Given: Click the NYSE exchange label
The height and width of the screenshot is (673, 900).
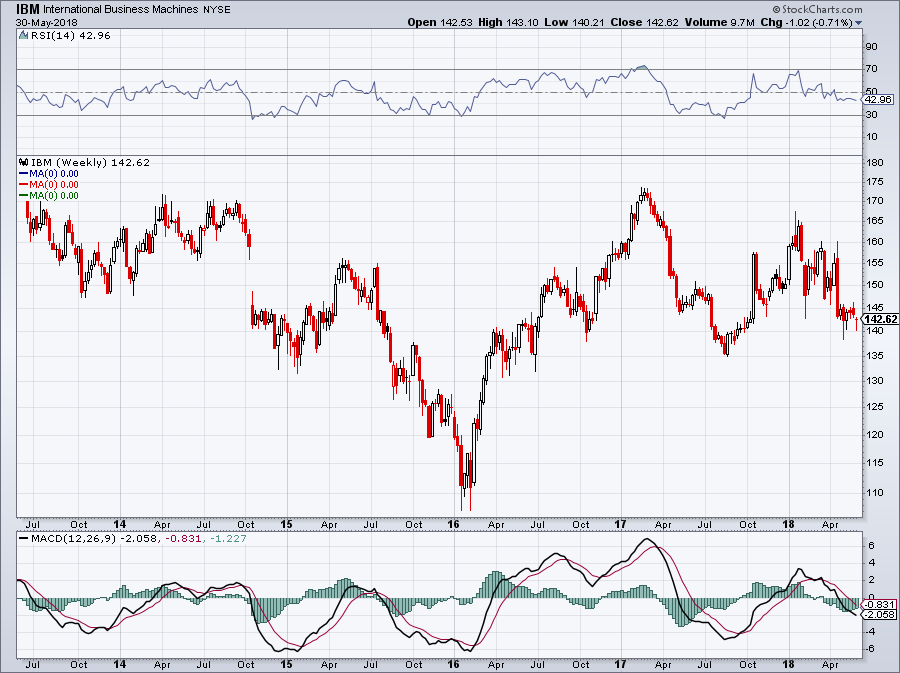Looking at the screenshot, I should 217,10.
